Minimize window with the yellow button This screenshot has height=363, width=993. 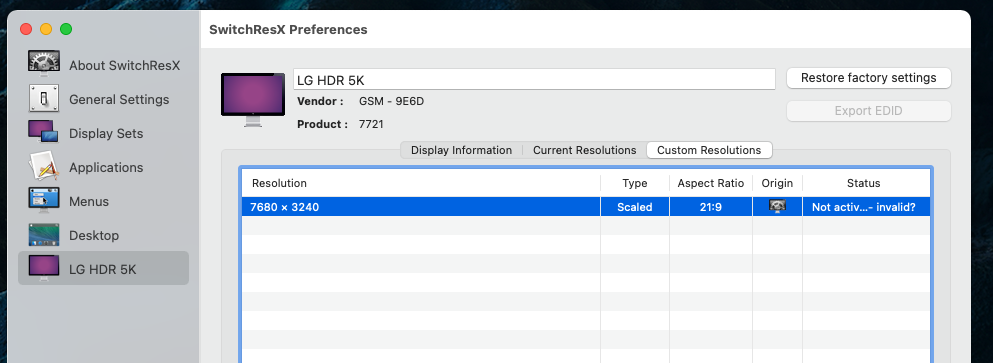[46, 29]
